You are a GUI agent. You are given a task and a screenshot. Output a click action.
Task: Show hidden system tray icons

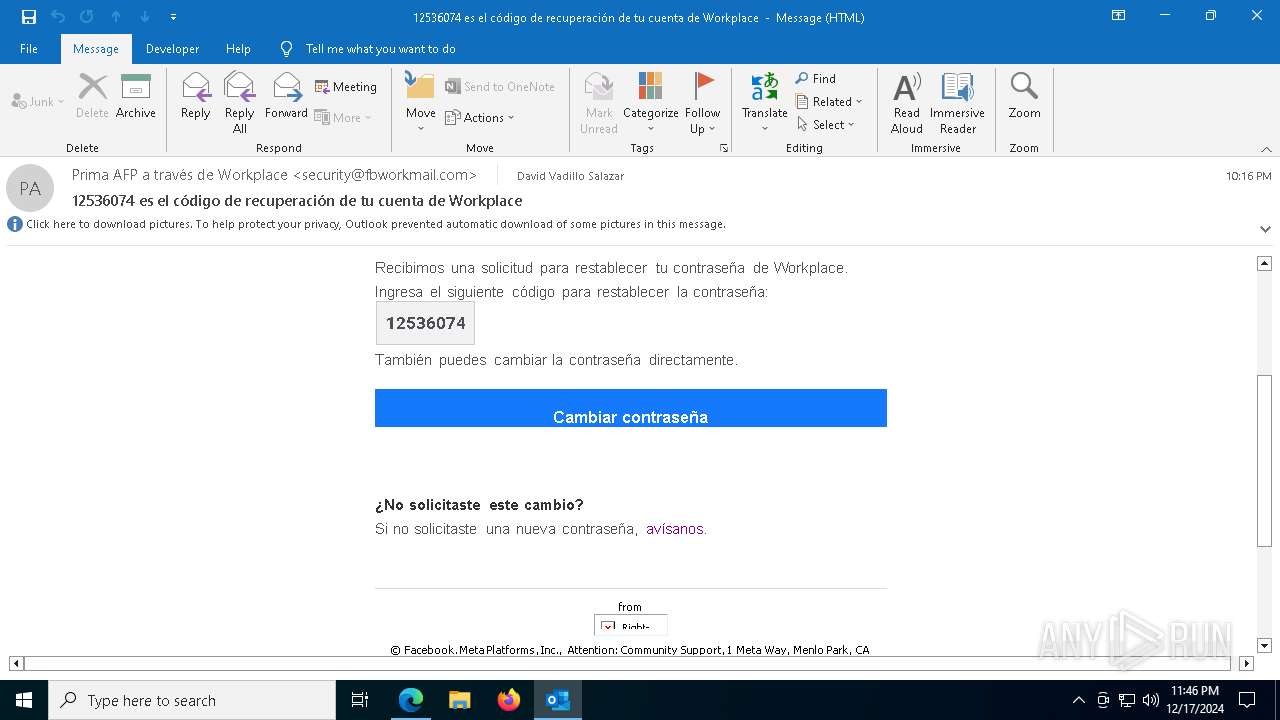click(x=1078, y=700)
